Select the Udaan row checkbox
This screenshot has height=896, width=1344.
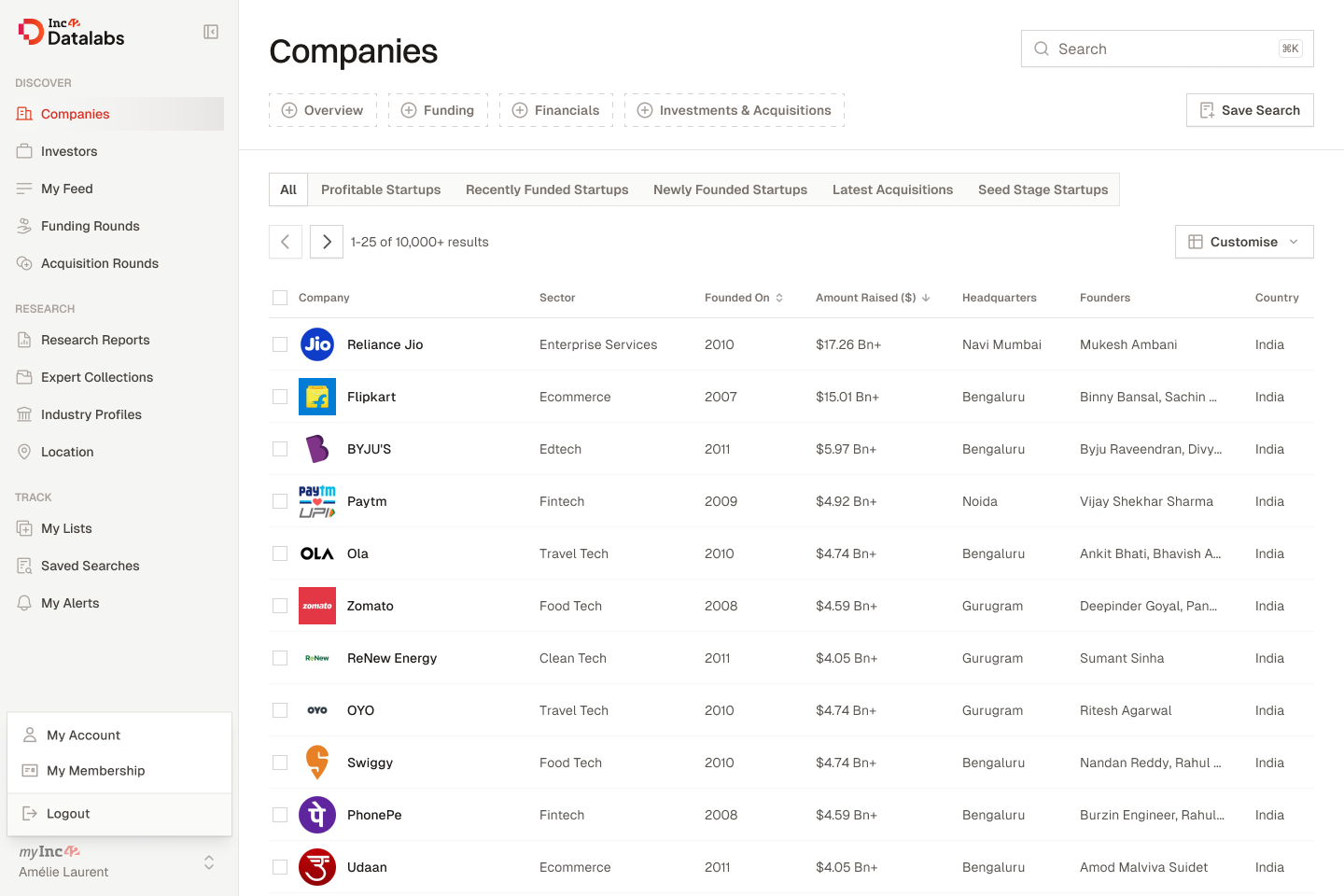click(280, 867)
